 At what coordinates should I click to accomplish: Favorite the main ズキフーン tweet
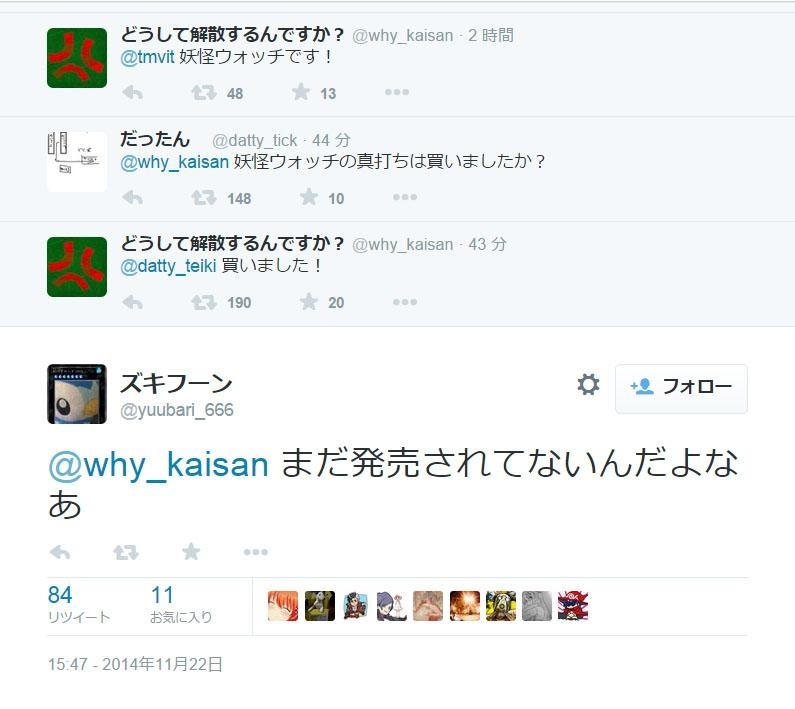coord(191,551)
